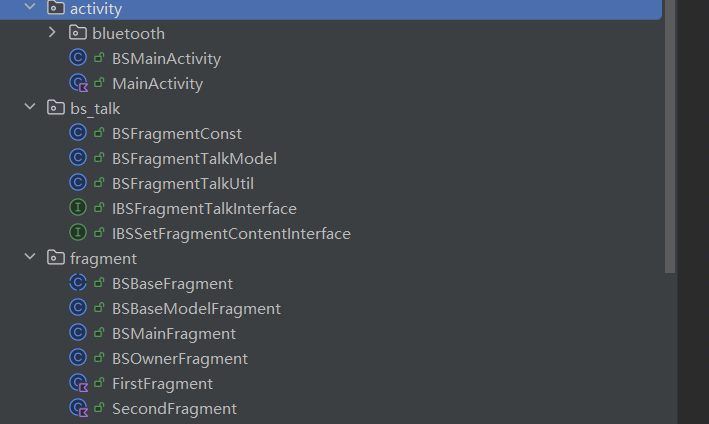
Task: Select the BSOwnerFragment entry
Action: pos(180,359)
